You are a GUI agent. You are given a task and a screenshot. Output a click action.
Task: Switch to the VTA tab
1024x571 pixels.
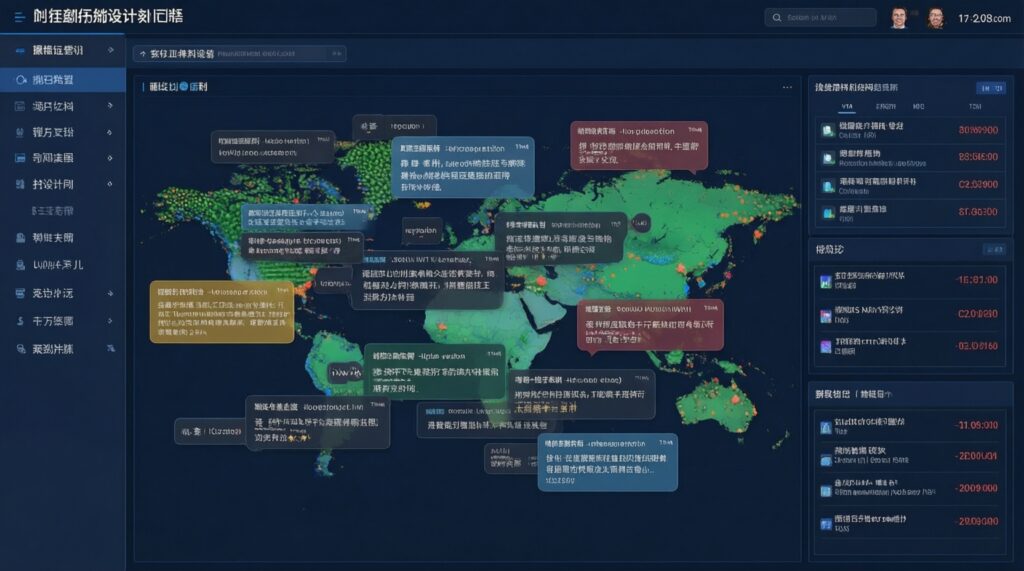847,106
